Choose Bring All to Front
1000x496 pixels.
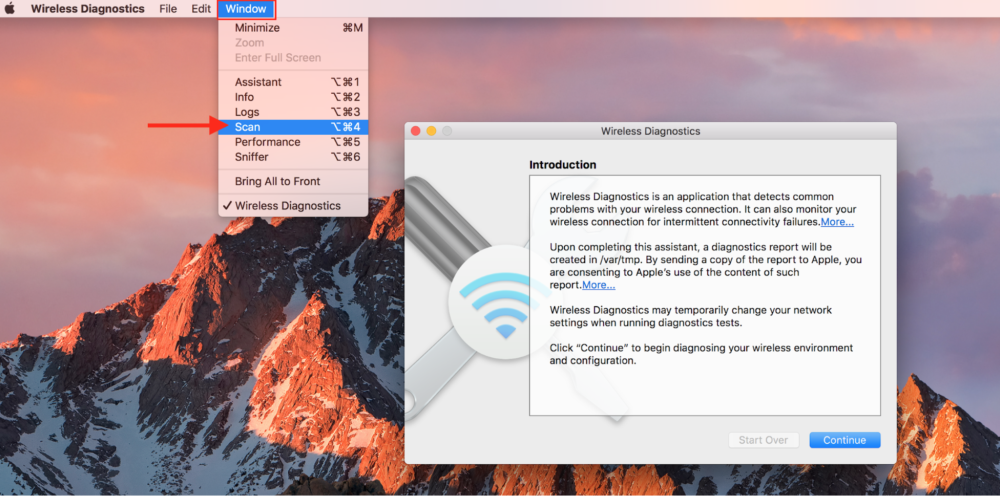pyautogui.click(x=293, y=182)
